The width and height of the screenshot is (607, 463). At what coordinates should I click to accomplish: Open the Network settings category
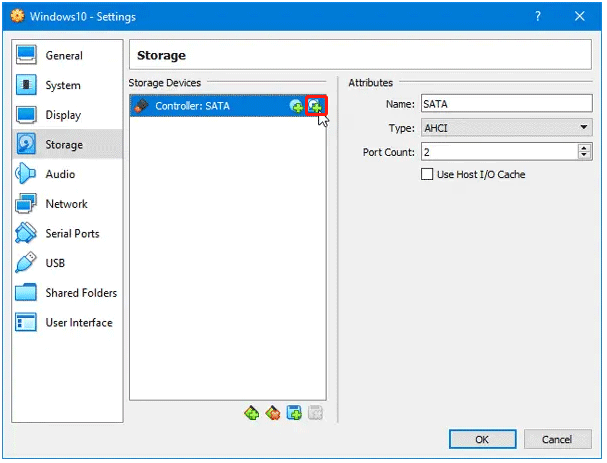click(x=67, y=204)
